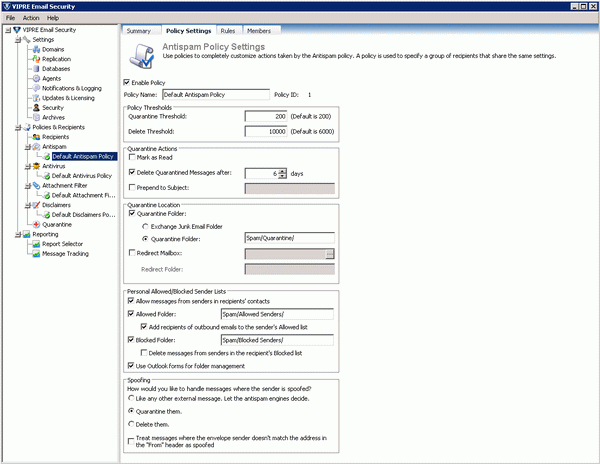Open the Action menu
Image resolution: width=600 pixels, height=464 pixels.
pos(31,18)
